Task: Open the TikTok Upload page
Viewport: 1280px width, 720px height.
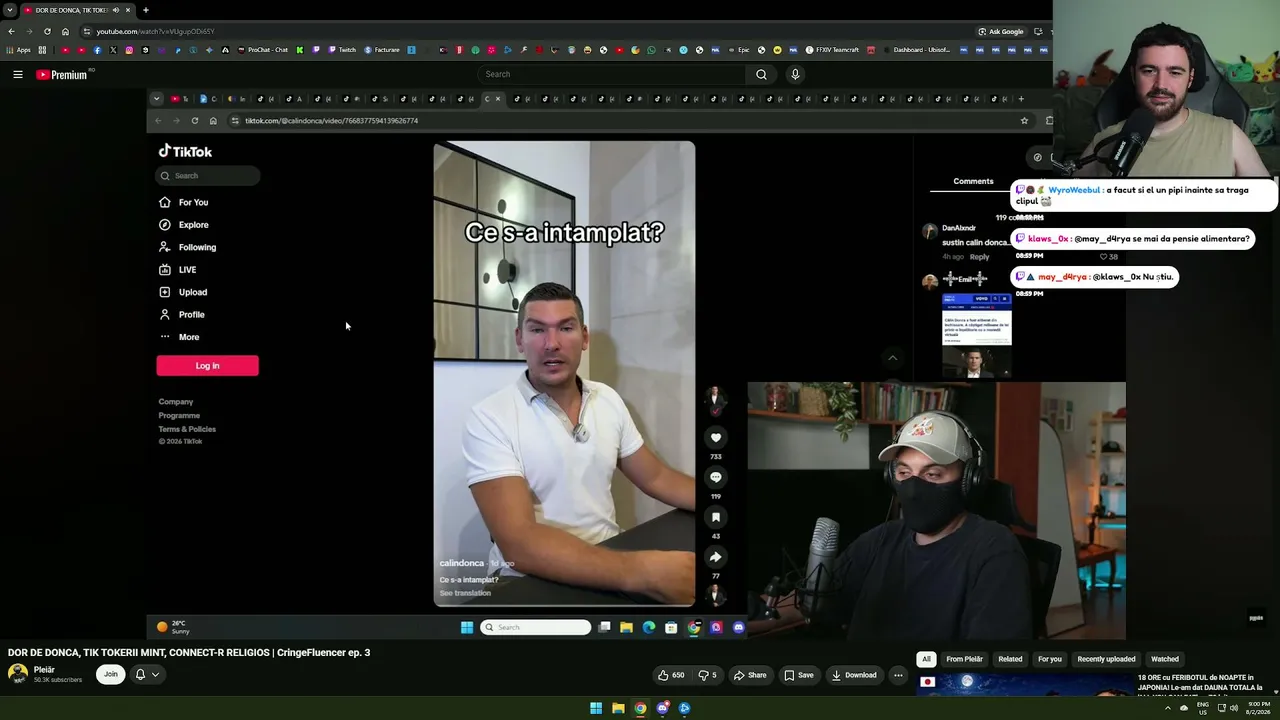Action: coord(183,292)
